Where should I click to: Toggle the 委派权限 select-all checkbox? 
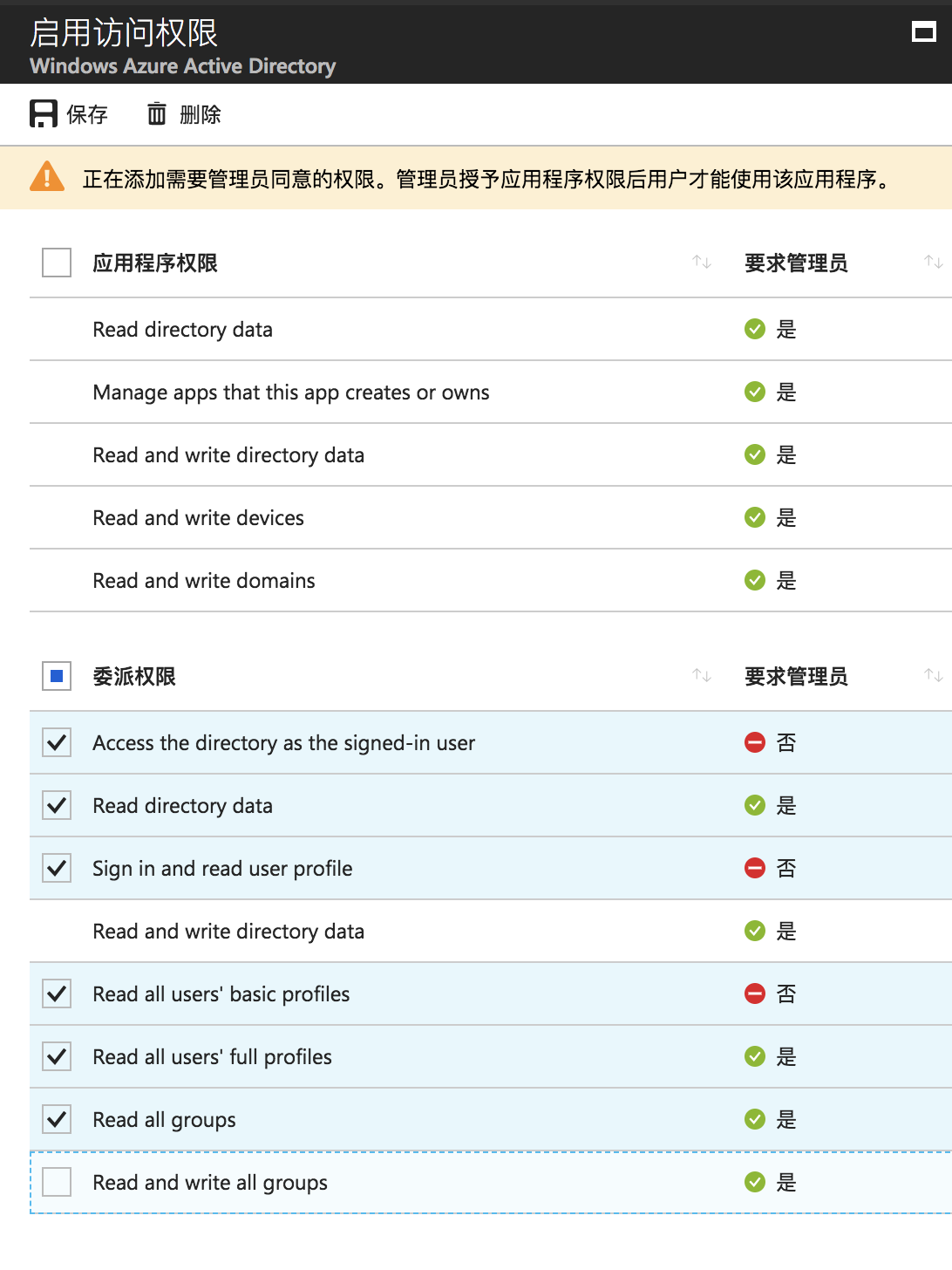coord(57,676)
